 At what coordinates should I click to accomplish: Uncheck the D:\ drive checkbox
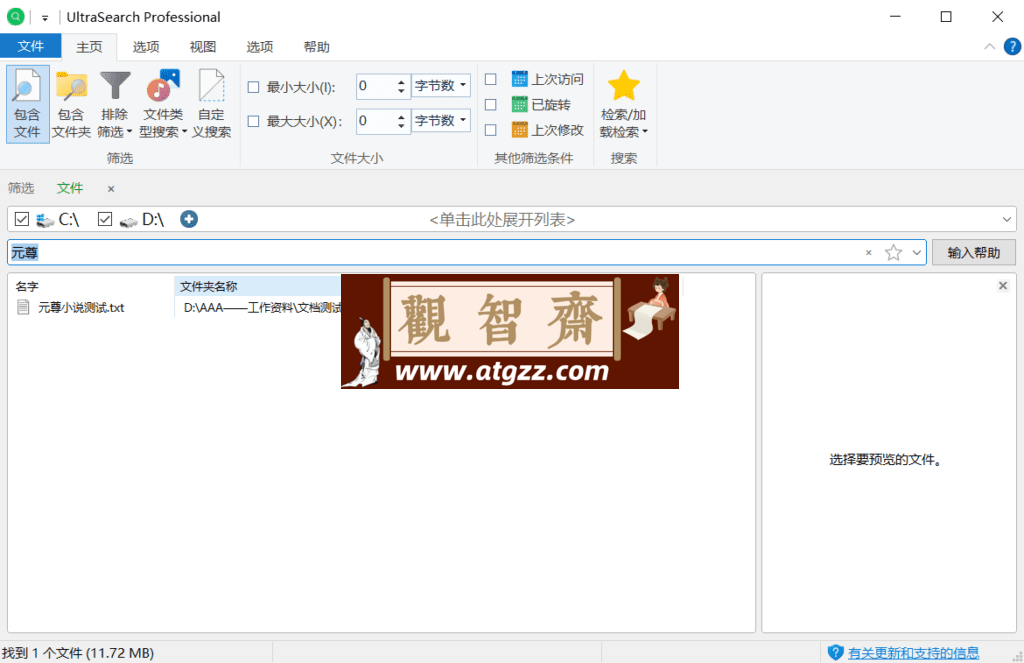click(x=104, y=219)
